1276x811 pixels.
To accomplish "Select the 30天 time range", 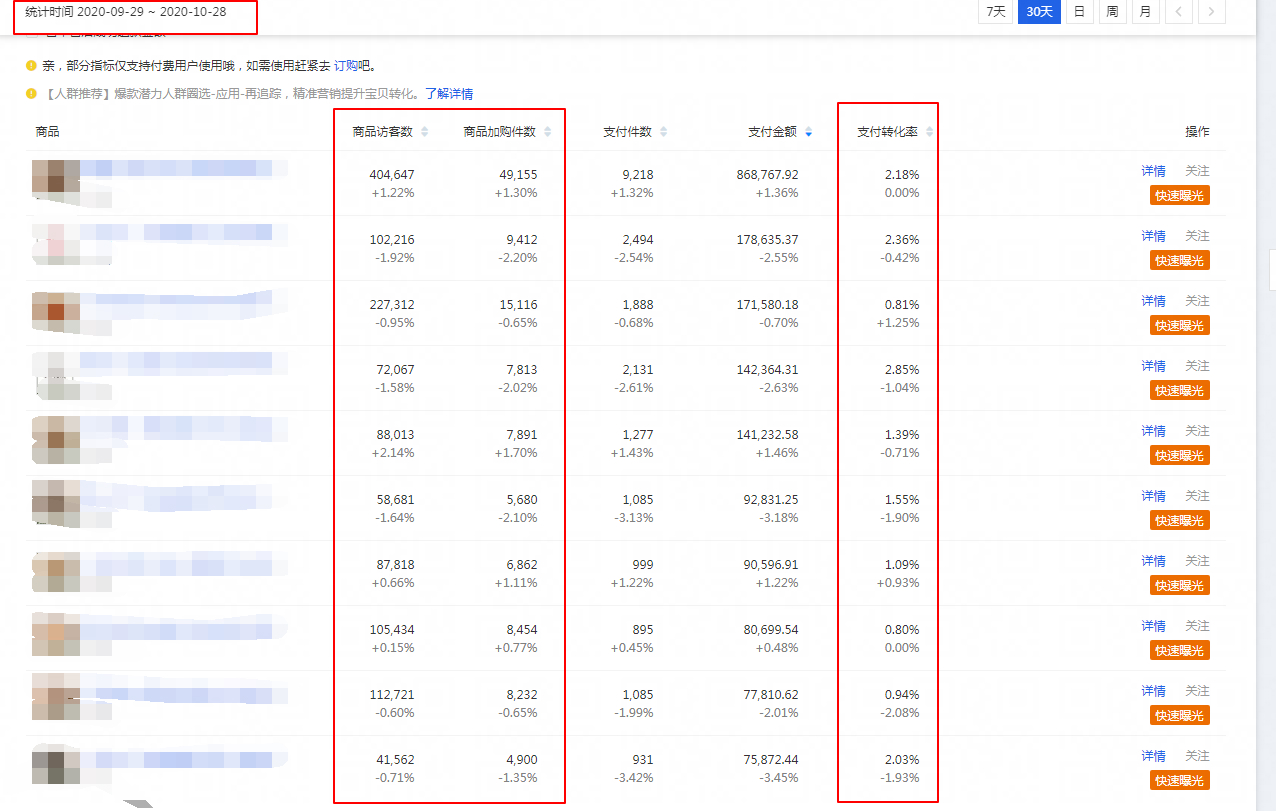I will point(1039,12).
